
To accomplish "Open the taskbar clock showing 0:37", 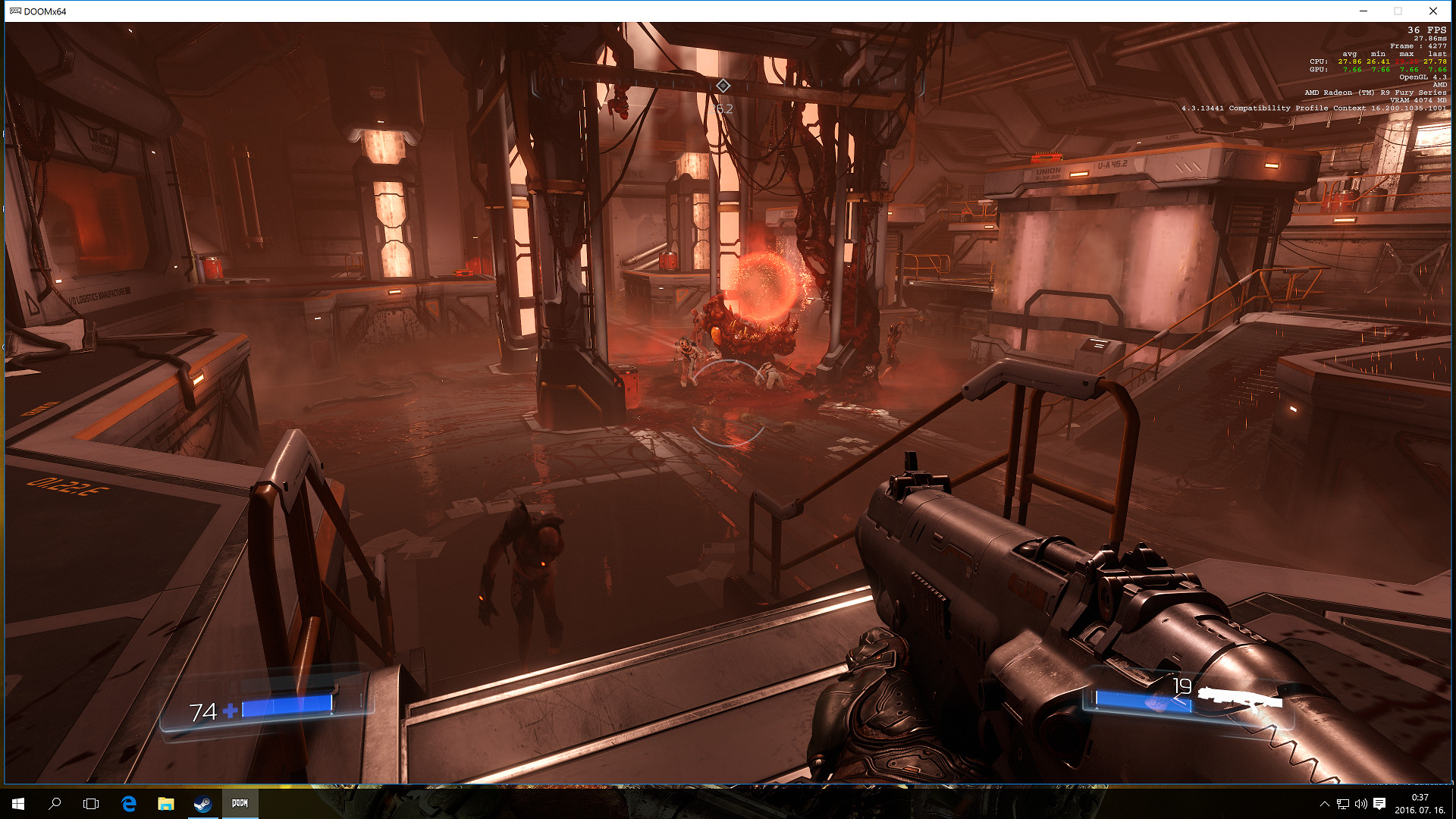I will click(x=1420, y=804).
